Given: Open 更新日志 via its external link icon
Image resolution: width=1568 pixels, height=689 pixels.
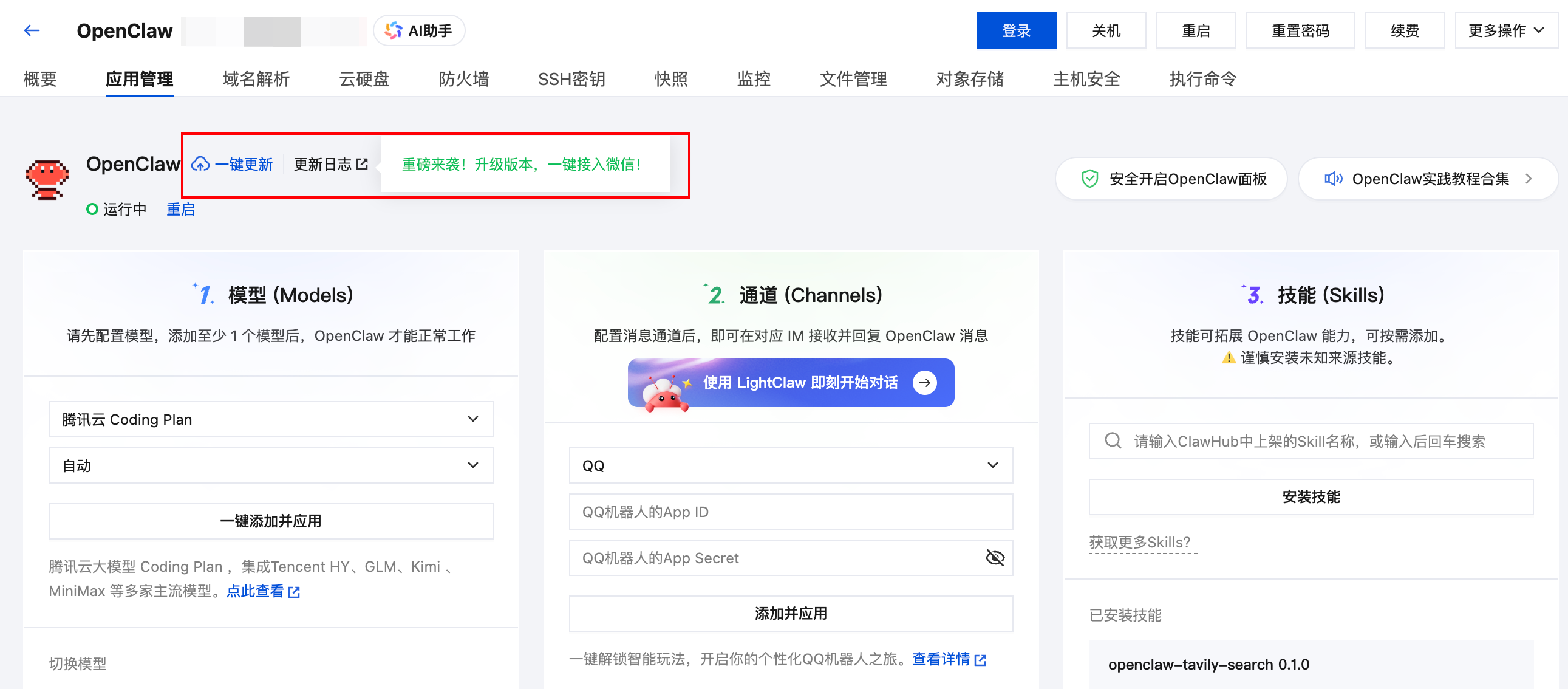Looking at the screenshot, I should tap(363, 163).
